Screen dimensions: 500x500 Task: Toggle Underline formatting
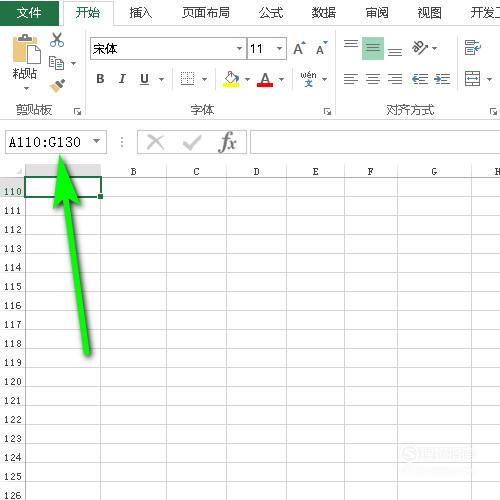[144, 79]
